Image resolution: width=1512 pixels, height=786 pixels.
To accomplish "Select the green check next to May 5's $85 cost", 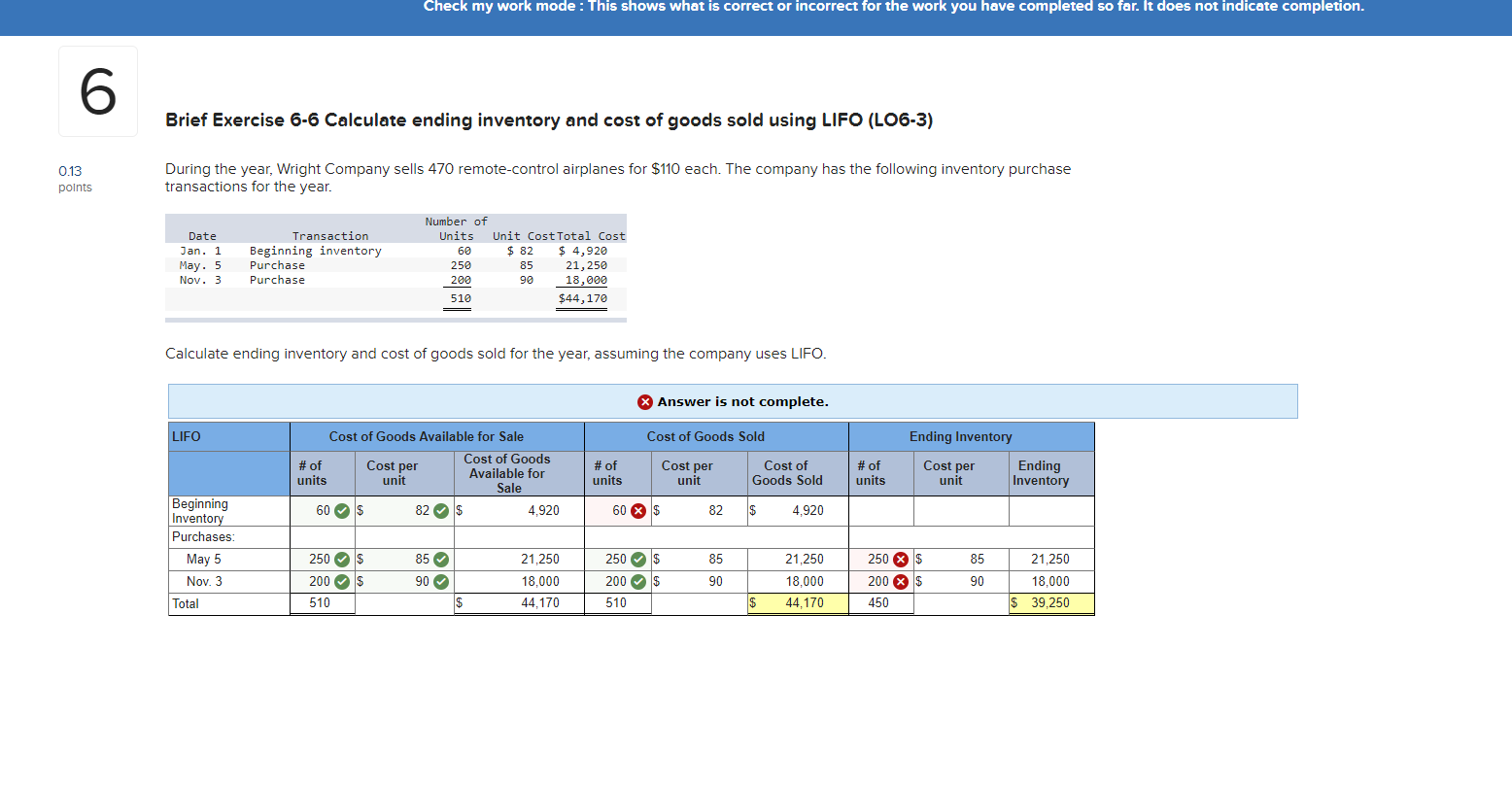I will click(x=440, y=559).
